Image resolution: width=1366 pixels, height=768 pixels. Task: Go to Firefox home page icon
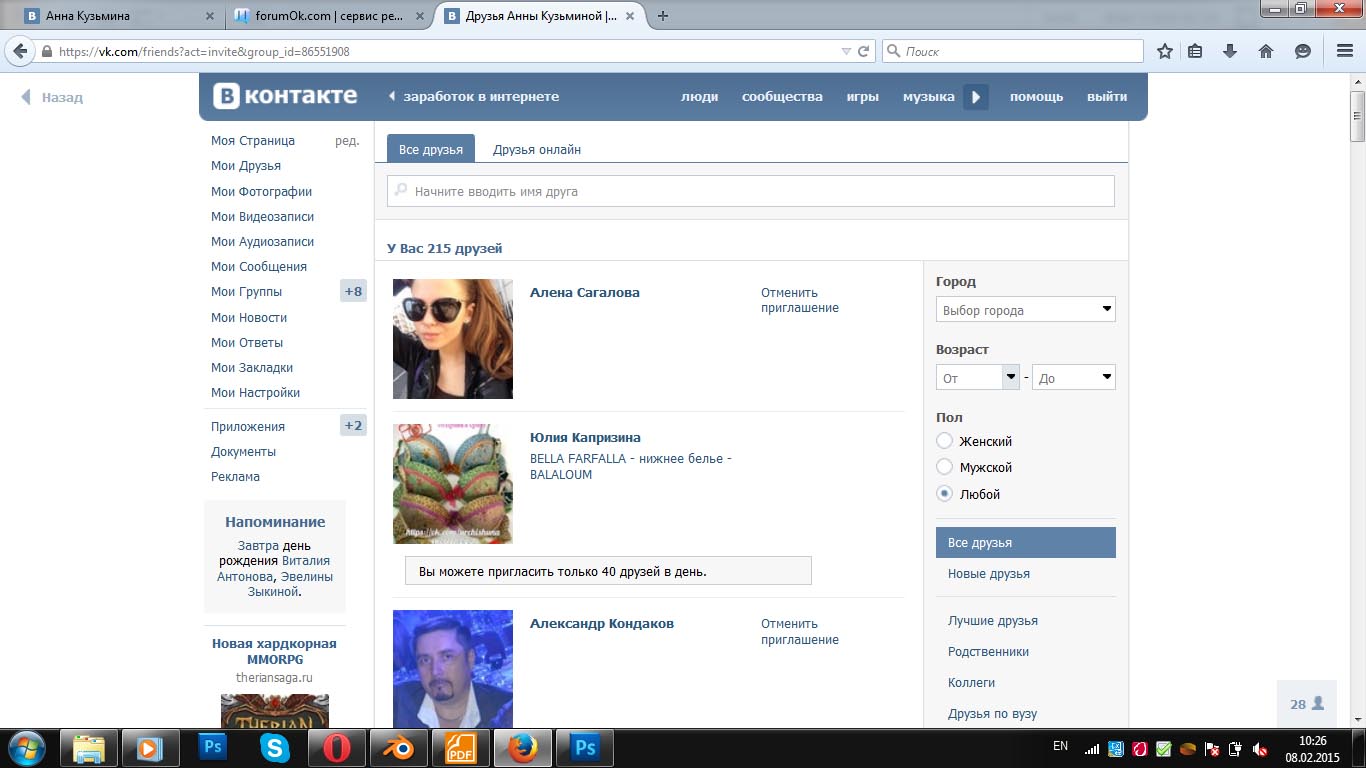pos(1266,51)
